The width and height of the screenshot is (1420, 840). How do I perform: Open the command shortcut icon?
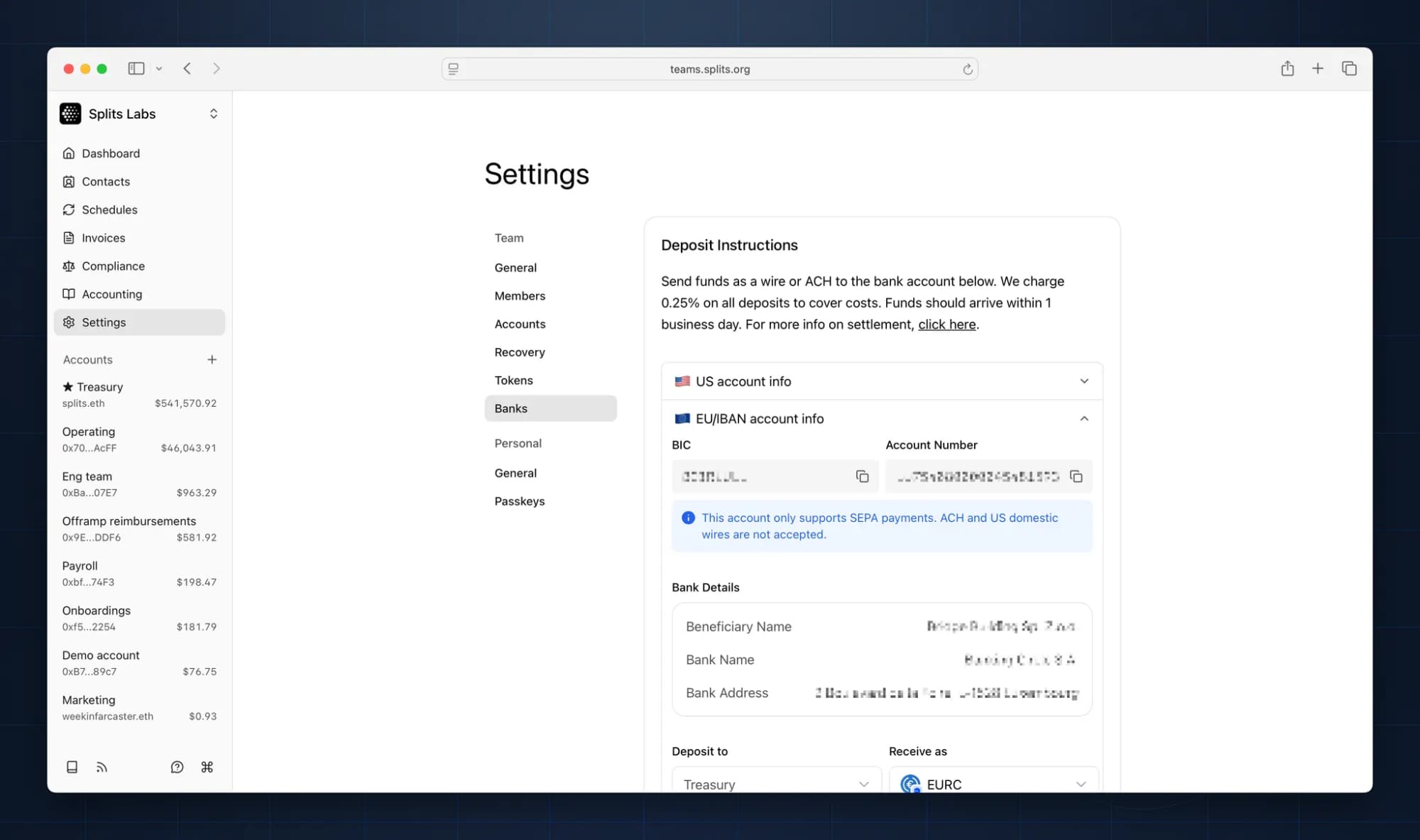207,767
